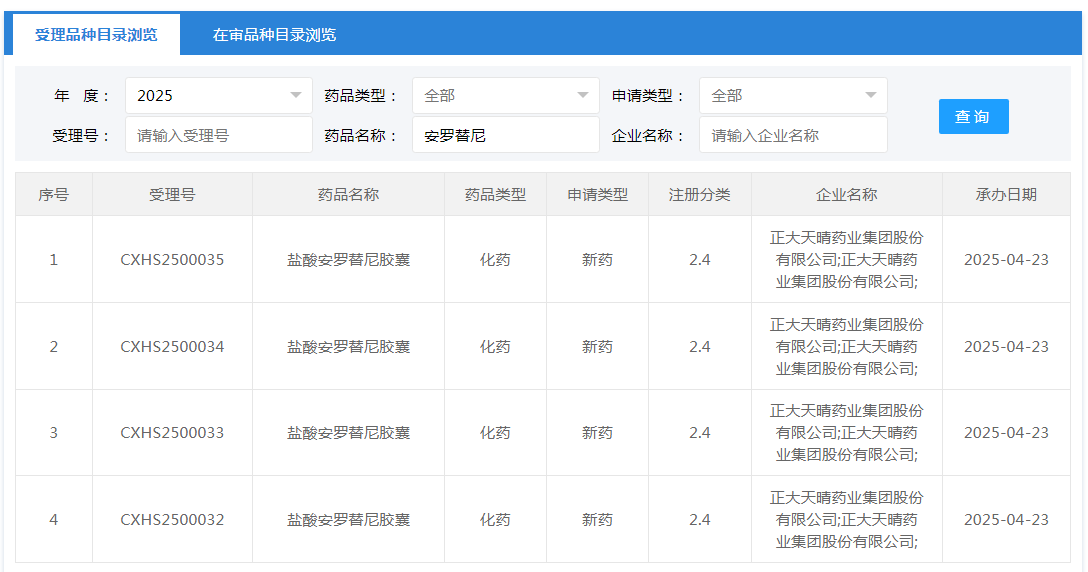Click serial number 1 in the table
The image size is (1088, 572).
coord(53,260)
